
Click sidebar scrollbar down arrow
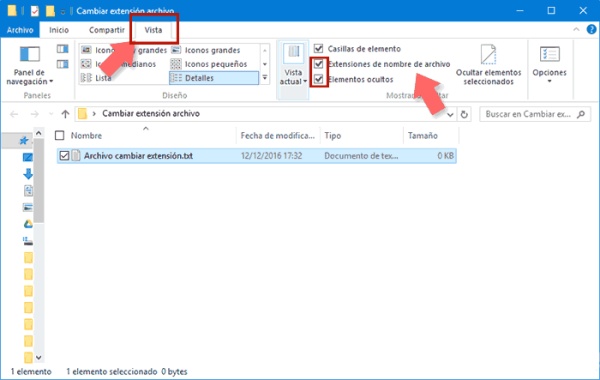[x=38, y=357]
